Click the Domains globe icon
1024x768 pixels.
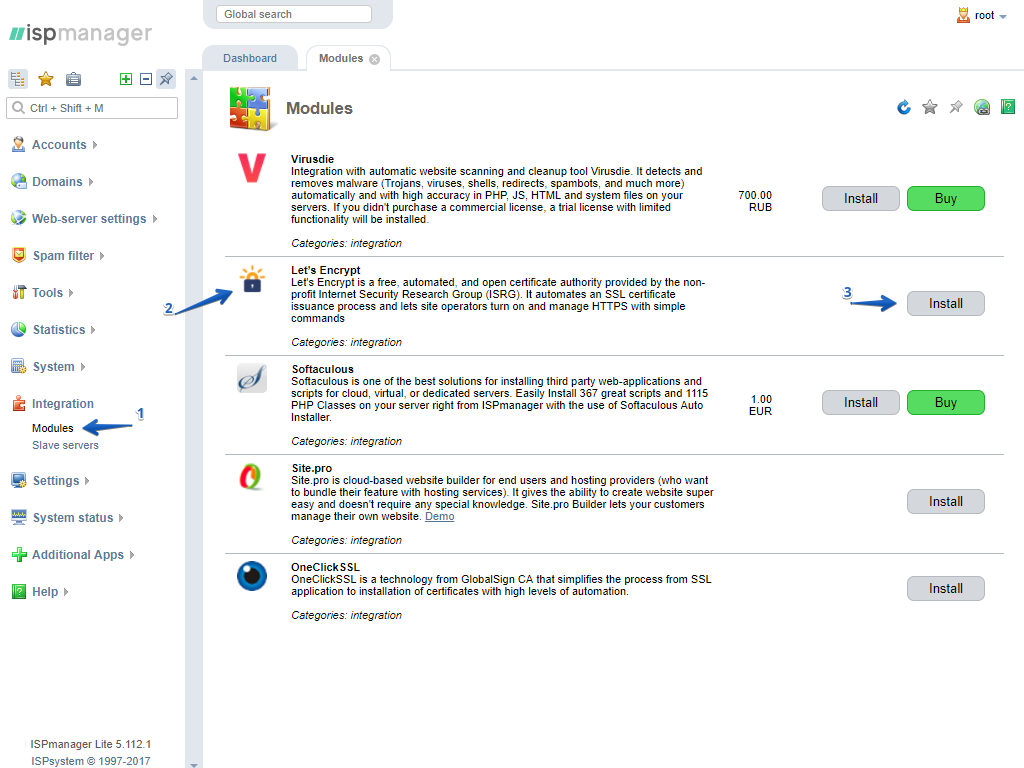pyautogui.click(x=18, y=182)
